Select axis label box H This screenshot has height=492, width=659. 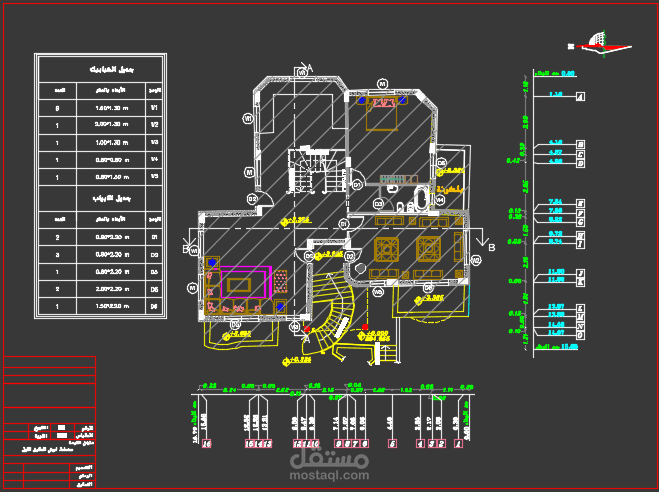tap(580, 235)
